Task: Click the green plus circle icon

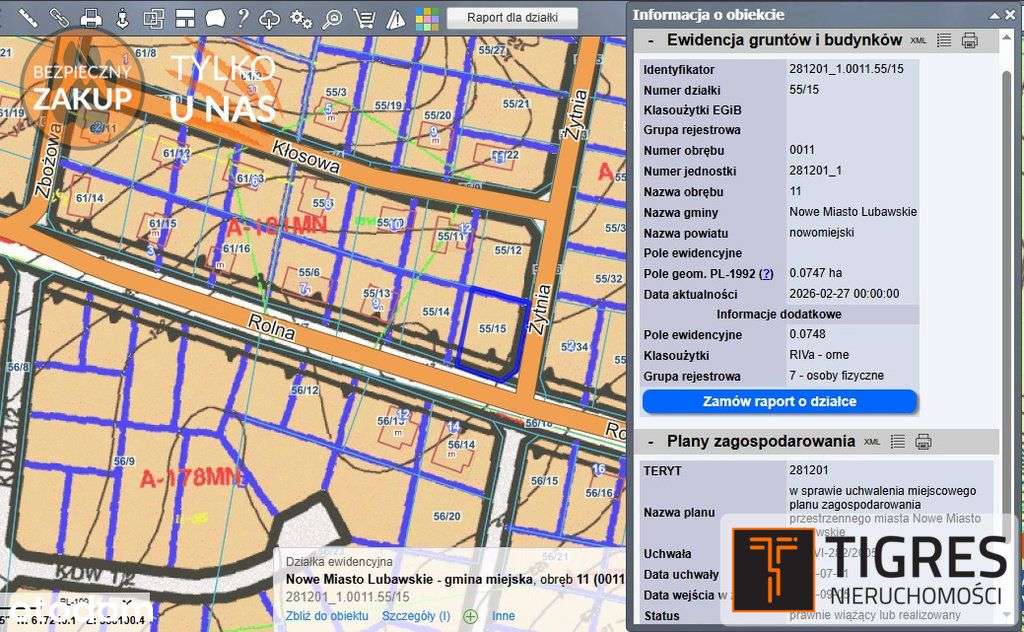Action: pyautogui.click(x=470, y=616)
